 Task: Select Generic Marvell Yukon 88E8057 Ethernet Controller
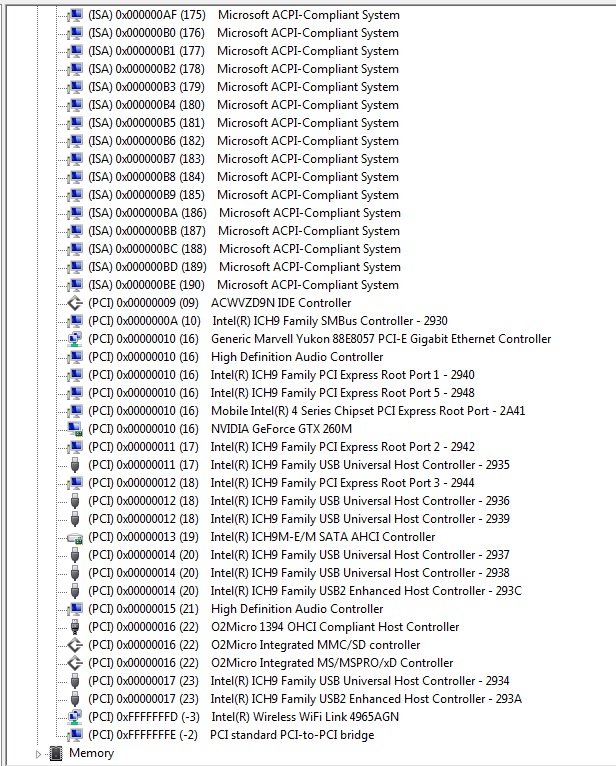381,339
